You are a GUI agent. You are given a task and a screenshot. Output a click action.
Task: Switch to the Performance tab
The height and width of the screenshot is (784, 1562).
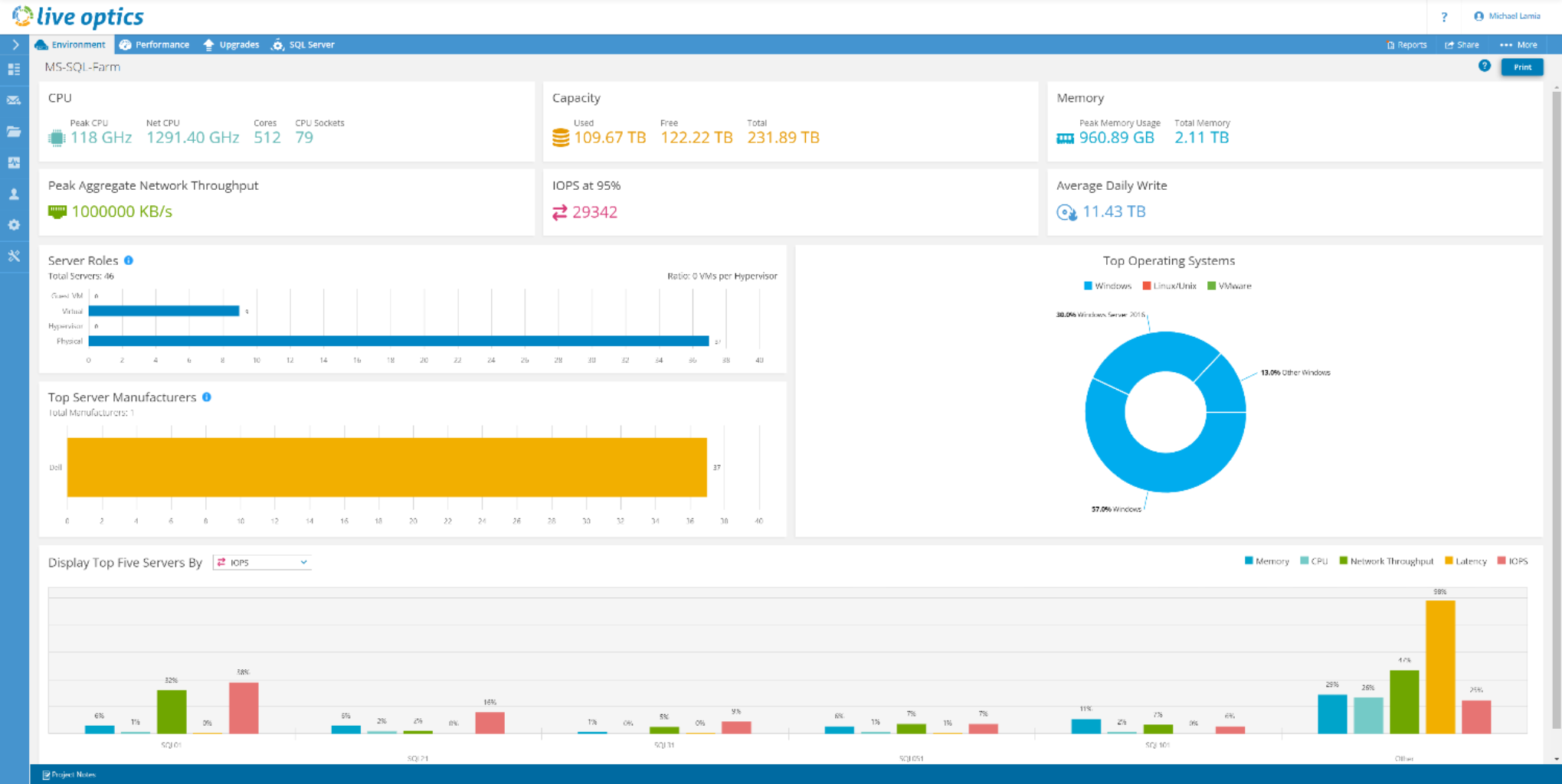tap(154, 44)
